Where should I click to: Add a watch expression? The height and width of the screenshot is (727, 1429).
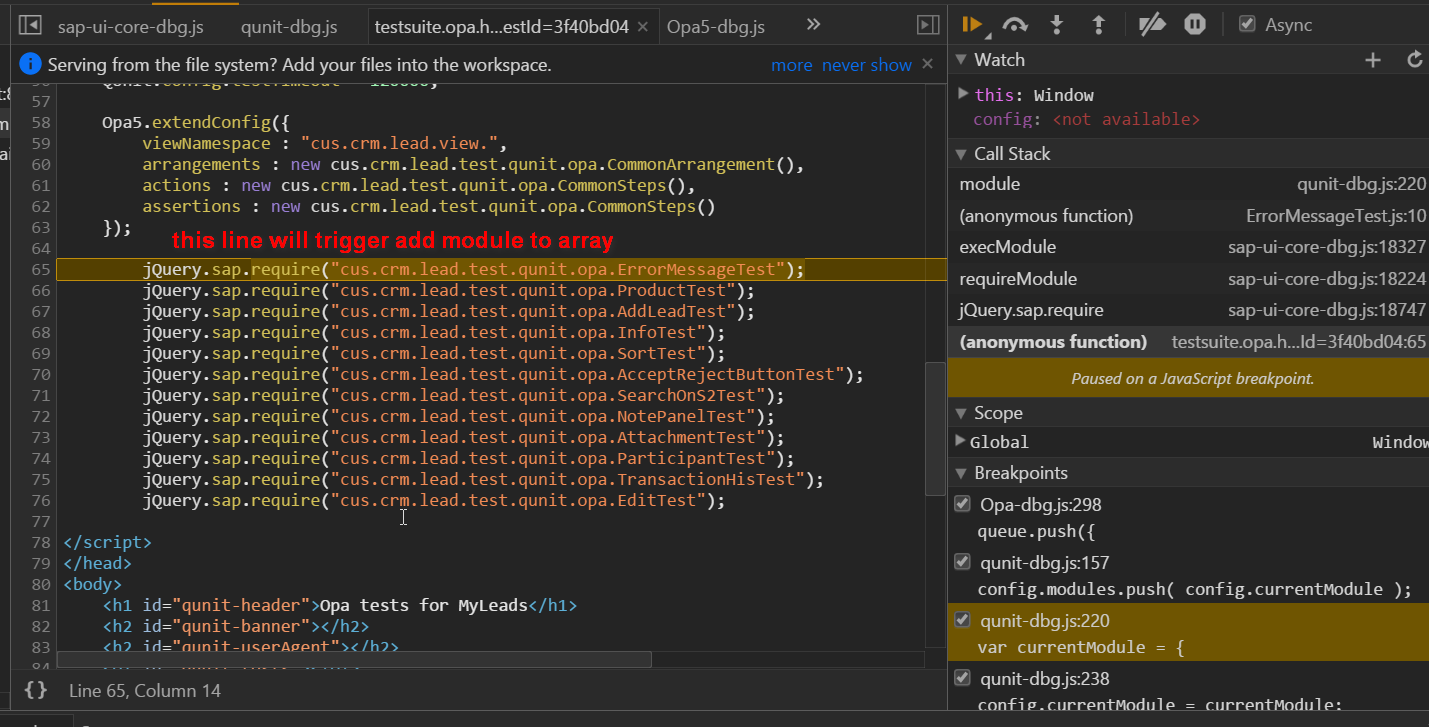[x=1373, y=60]
